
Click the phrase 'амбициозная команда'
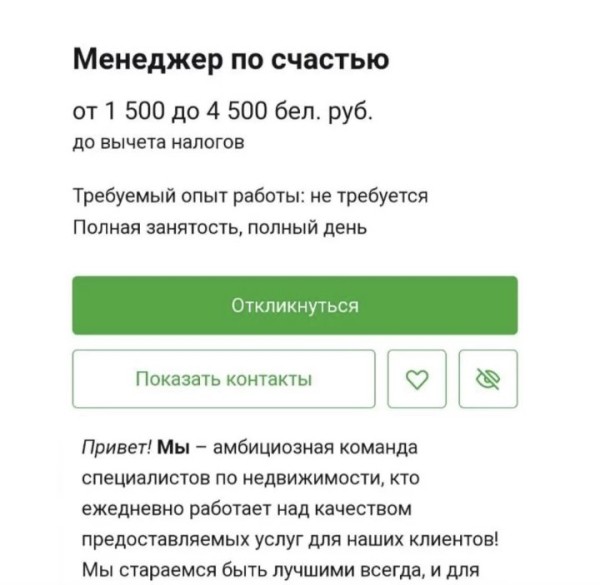coord(300,446)
